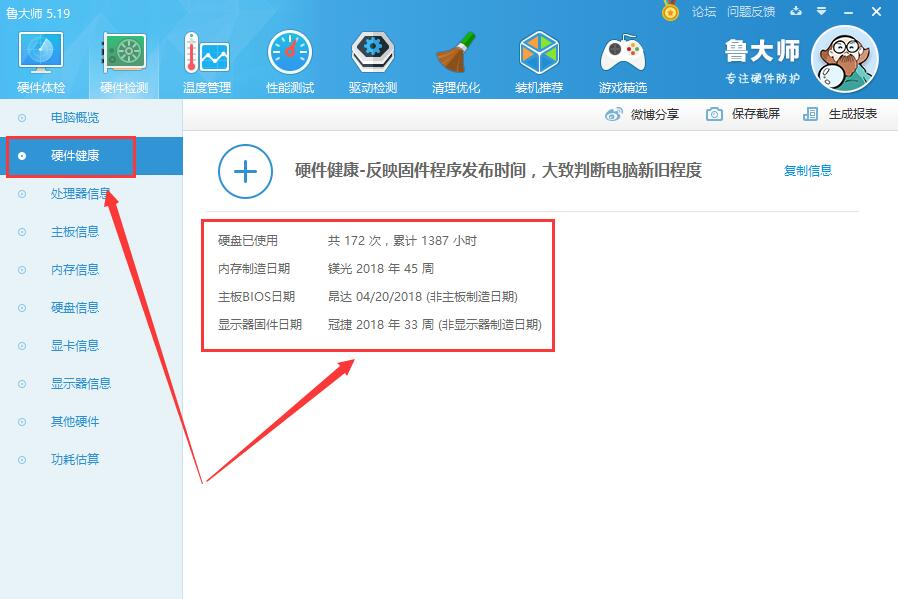
Task: Select the 硬件检测 hardware detection icon
Action: 124,53
